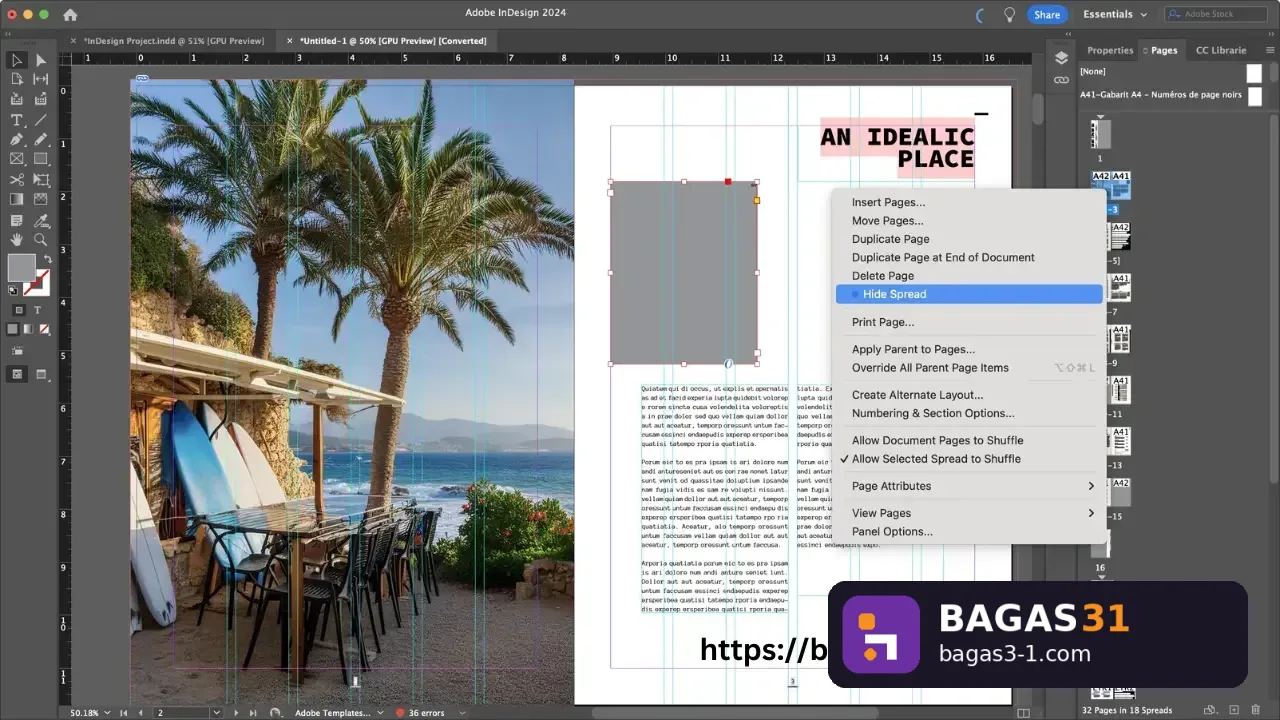
Task: Choose Delete Page menu item
Action: (882, 276)
